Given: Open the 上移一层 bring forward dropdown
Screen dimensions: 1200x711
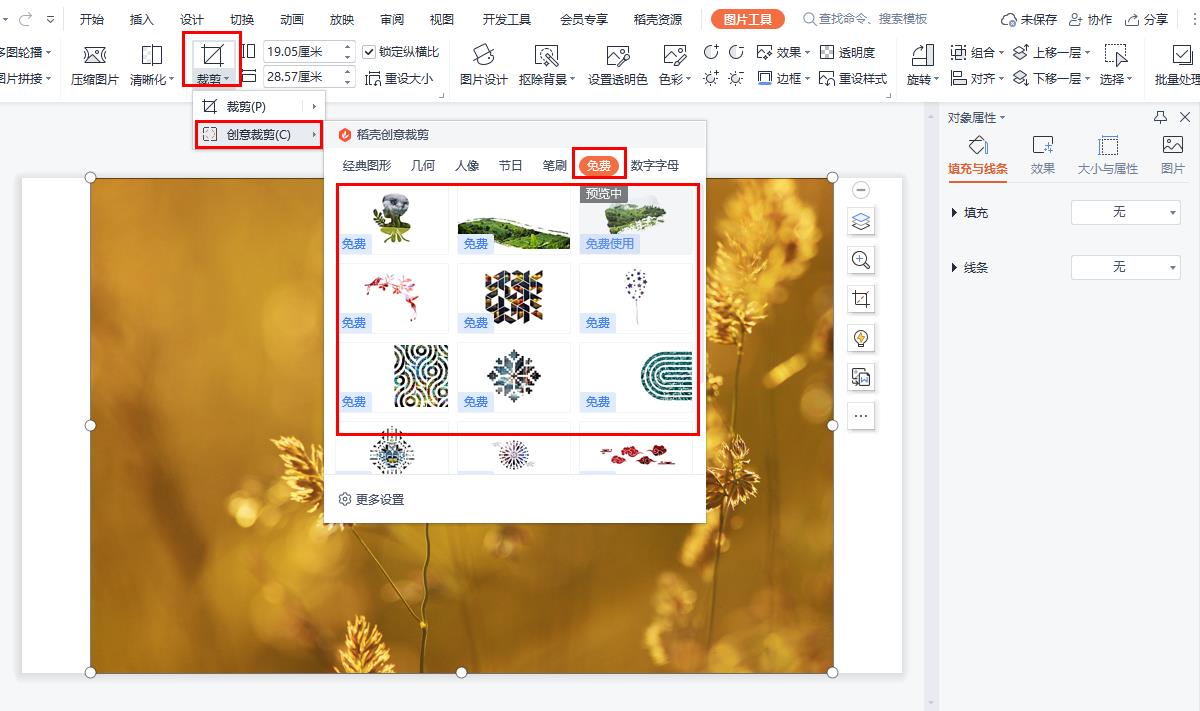Looking at the screenshot, I should [1051, 52].
